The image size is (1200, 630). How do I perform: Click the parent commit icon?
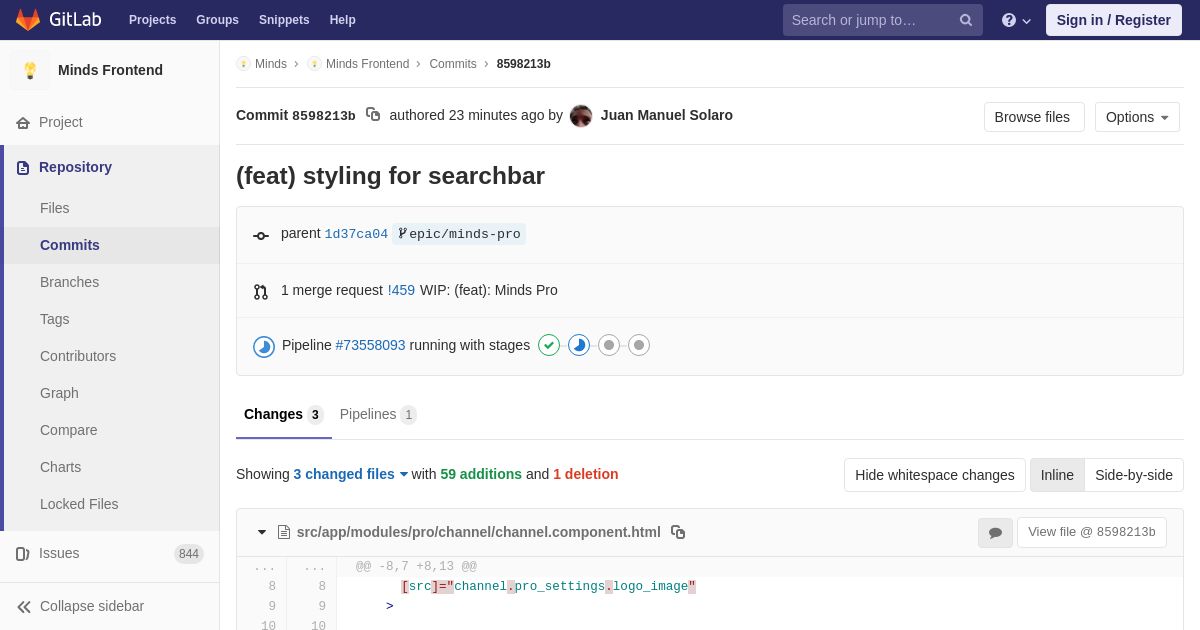261,236
